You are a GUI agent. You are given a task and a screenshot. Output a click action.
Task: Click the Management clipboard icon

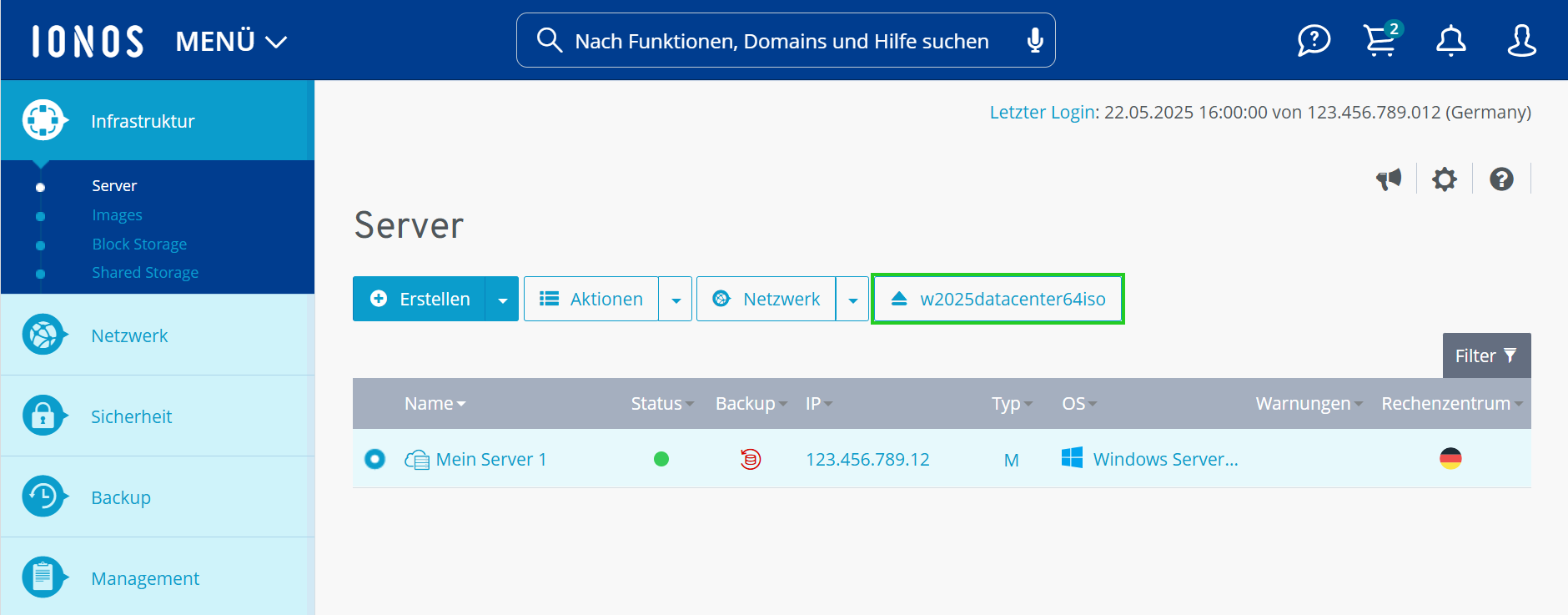[43, 577]
